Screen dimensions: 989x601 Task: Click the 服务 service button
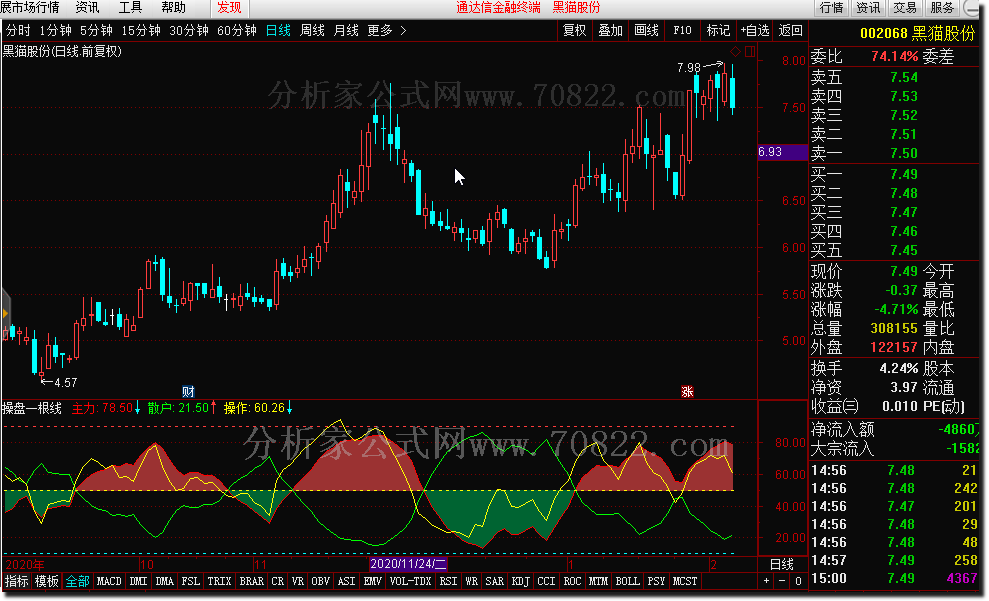click(942, 8)
